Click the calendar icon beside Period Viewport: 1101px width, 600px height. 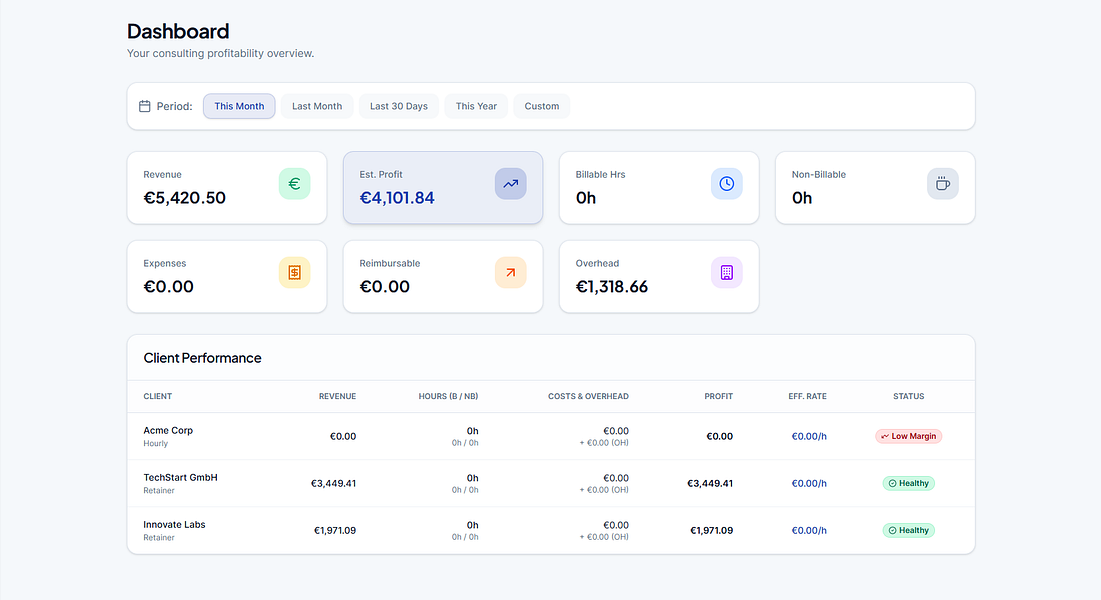coord(145,106)
